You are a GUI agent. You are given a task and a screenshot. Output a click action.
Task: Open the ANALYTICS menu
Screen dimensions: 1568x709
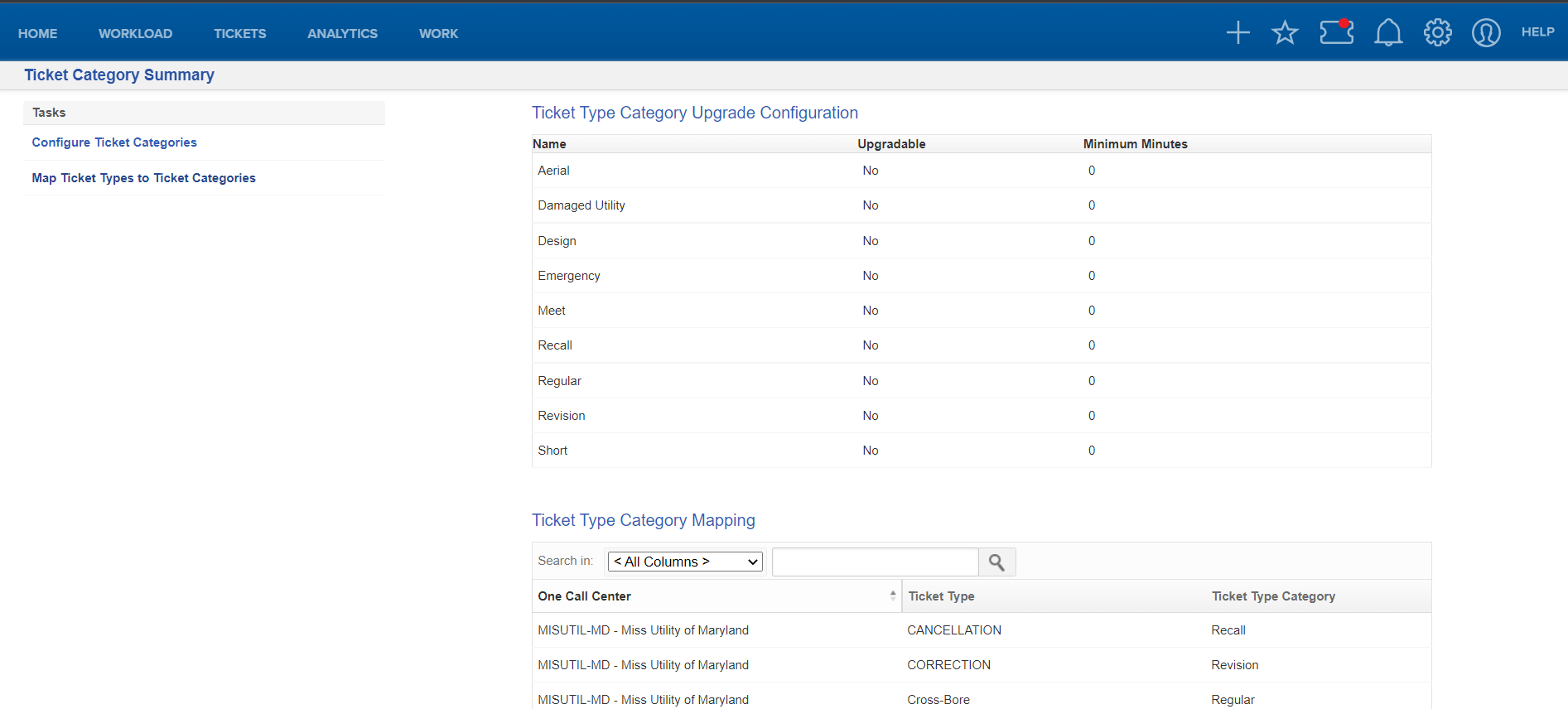pyautogui.click(x=342, y=33)
